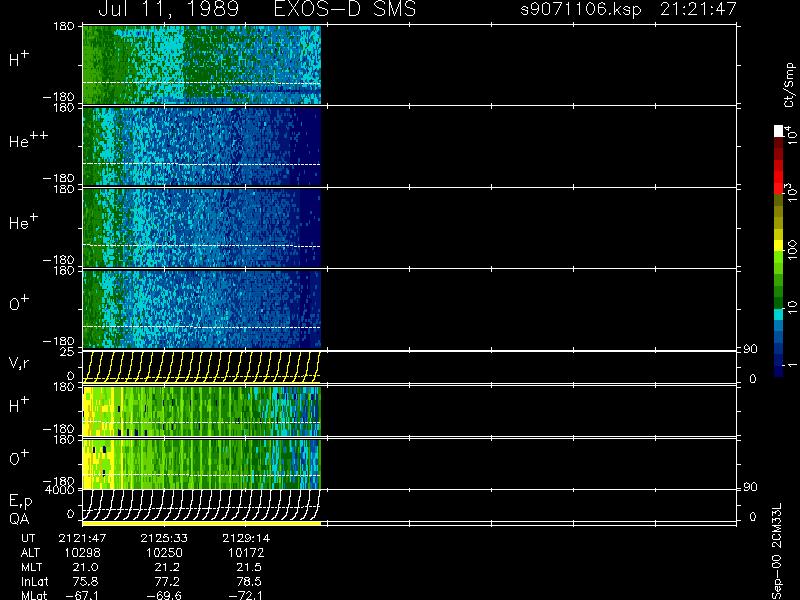Click MLat value '-69.6'
Image resolution: width=800 pixels, height=600 pixels.
pos(164,595)
